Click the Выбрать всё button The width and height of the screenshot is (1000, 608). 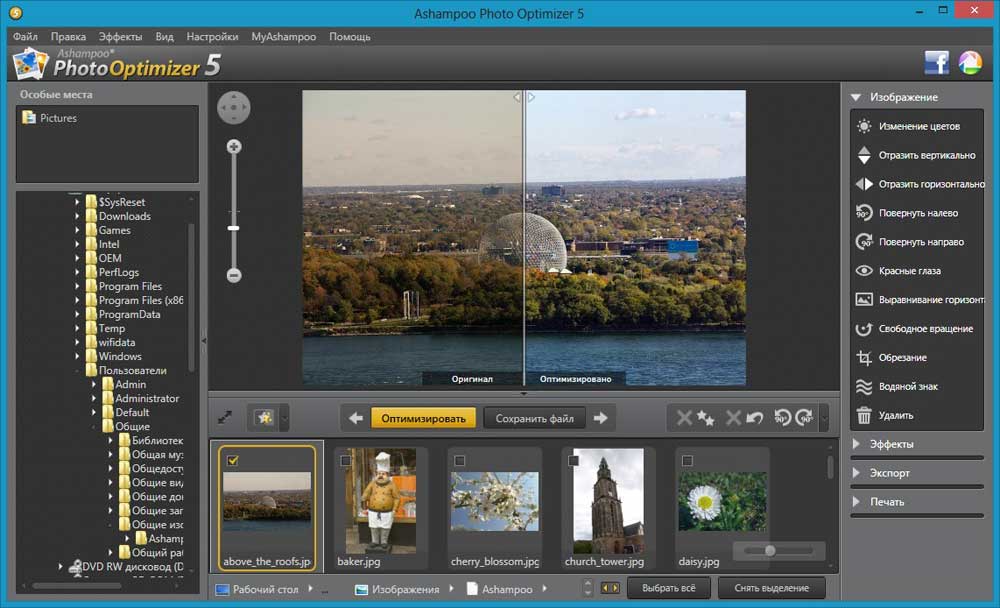pyautogui.click(x=668, y=588)
